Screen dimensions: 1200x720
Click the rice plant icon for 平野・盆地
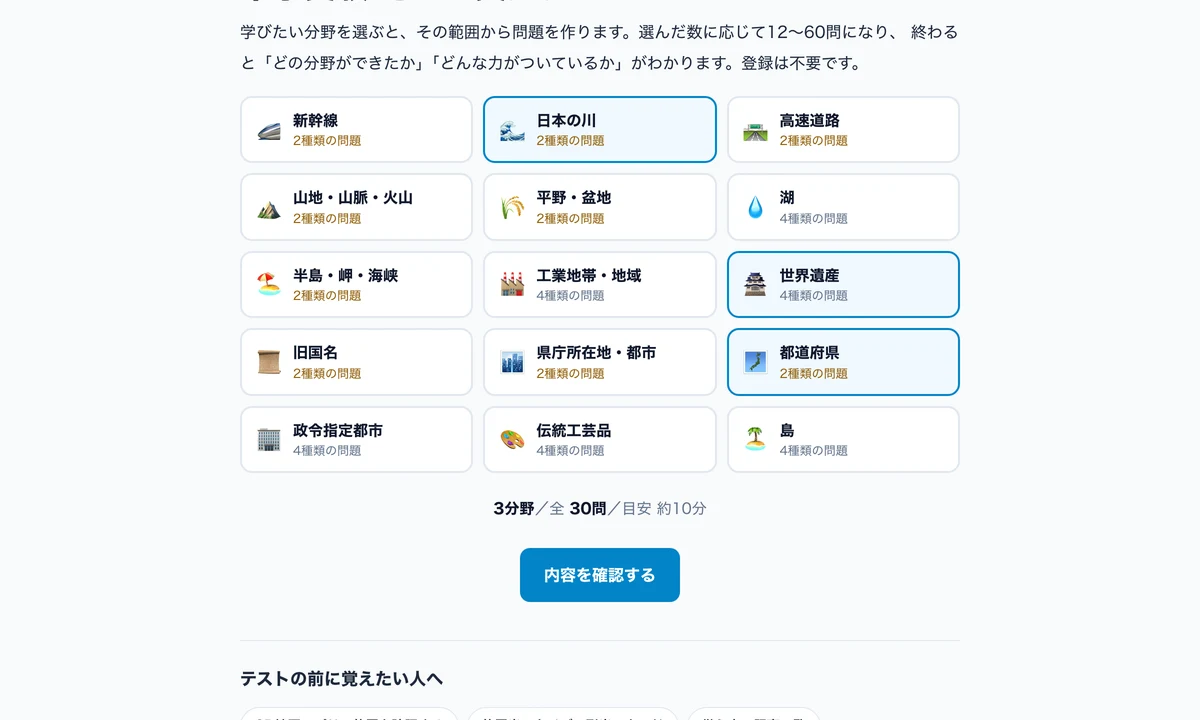pos(512,208)
